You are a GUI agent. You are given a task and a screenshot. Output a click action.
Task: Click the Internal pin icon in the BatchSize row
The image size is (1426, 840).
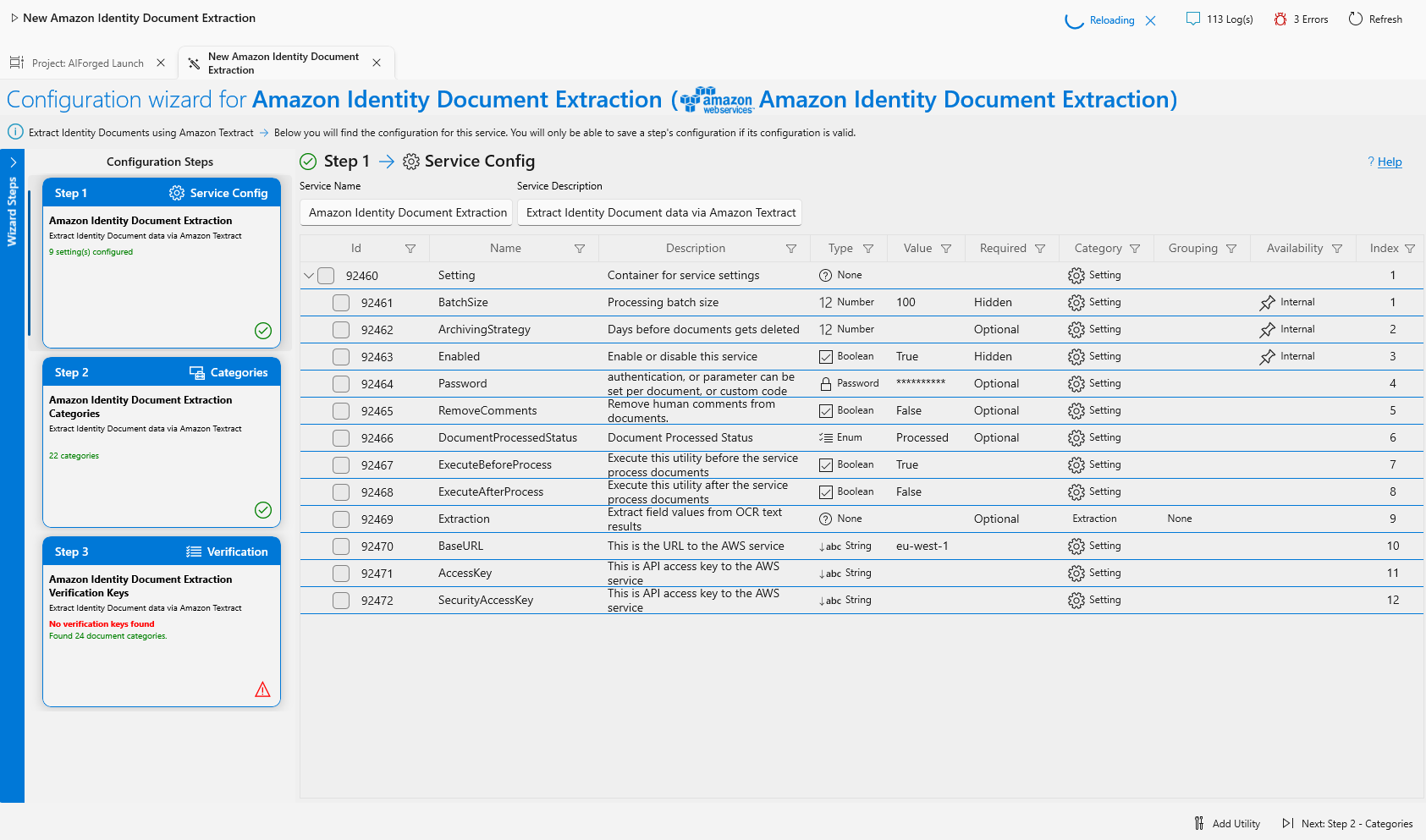point(1267,303)
